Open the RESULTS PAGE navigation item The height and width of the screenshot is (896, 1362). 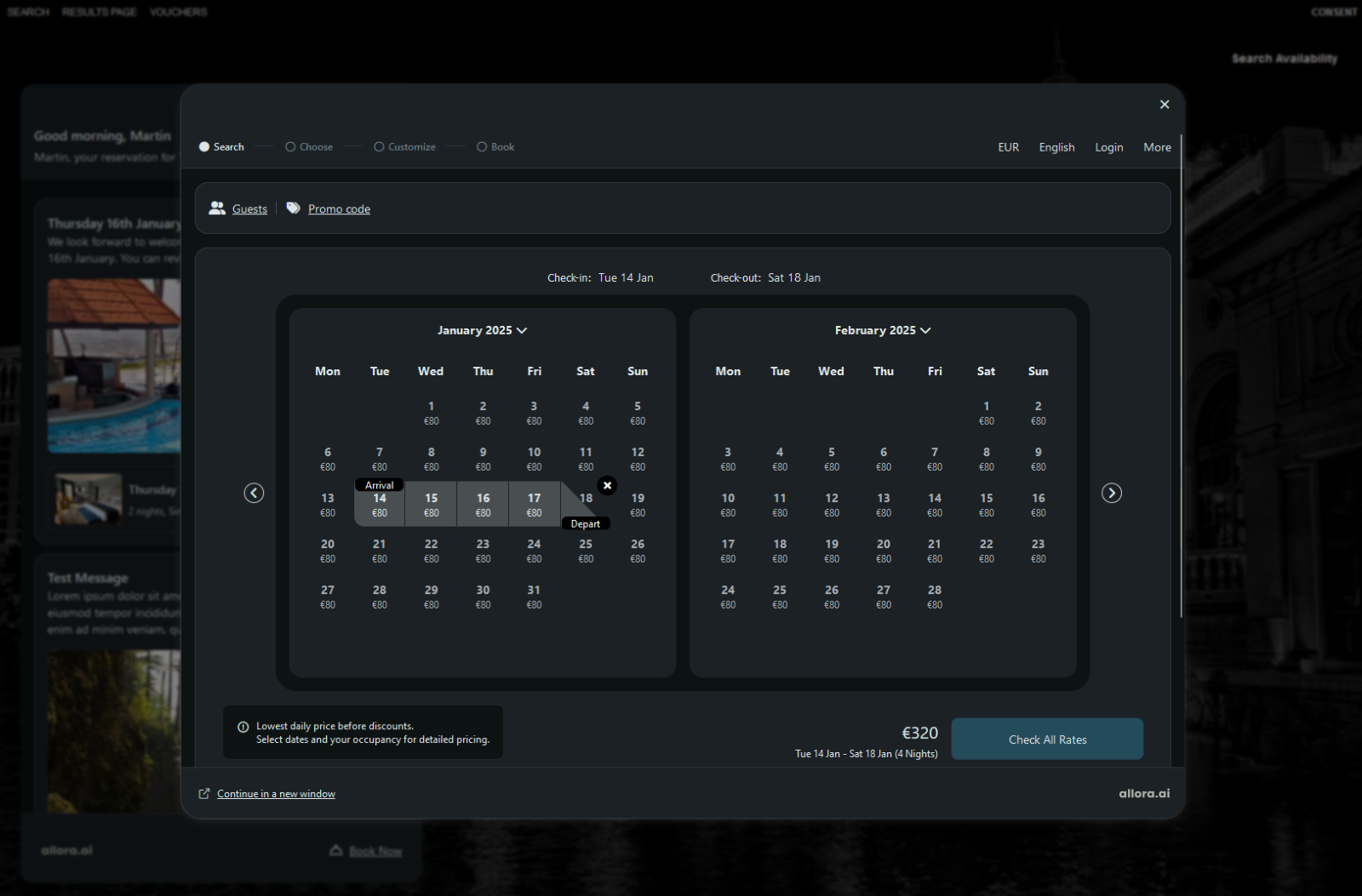point(99,12)
